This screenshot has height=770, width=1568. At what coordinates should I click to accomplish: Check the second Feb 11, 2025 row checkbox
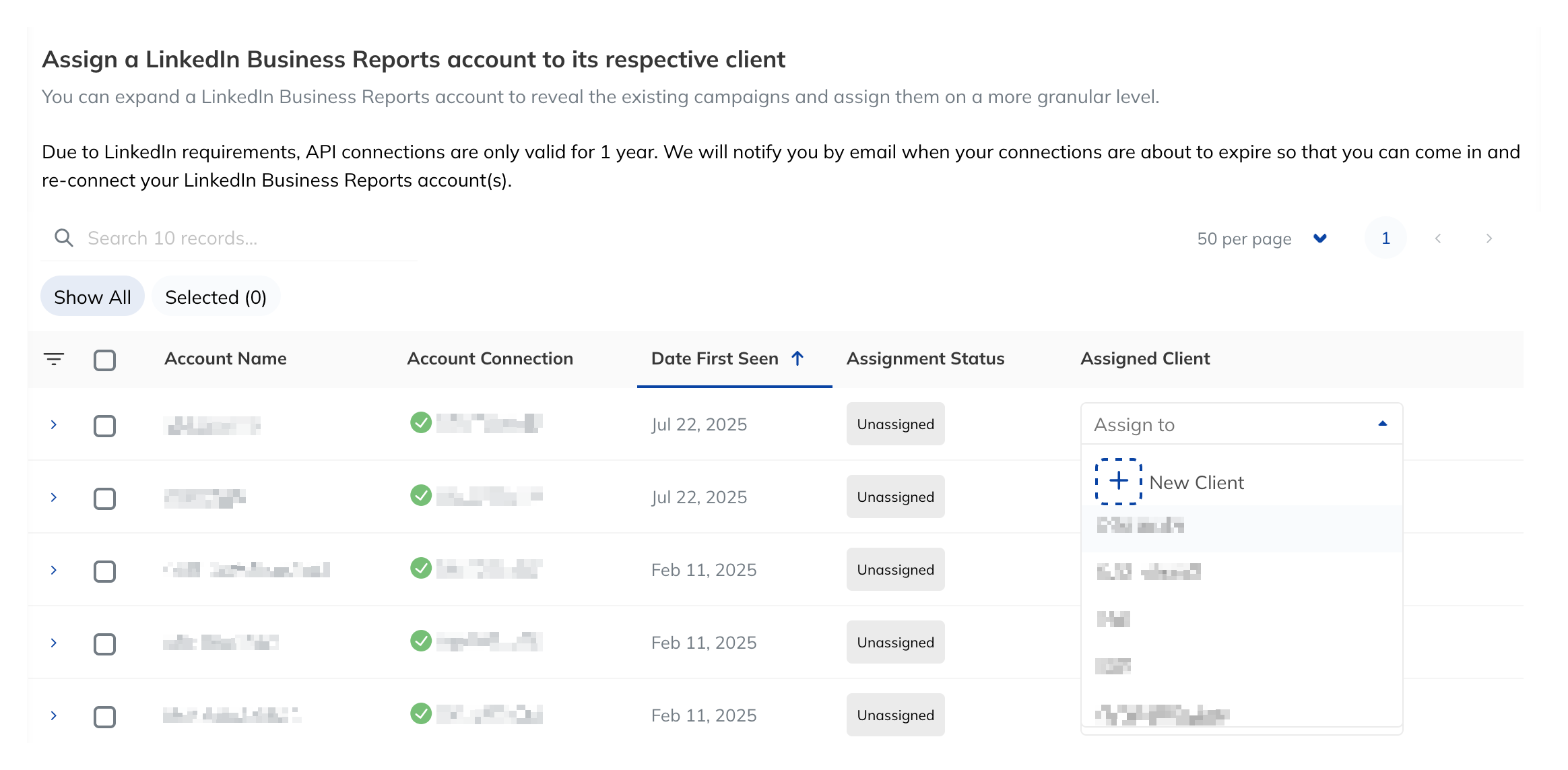[104, 644]
